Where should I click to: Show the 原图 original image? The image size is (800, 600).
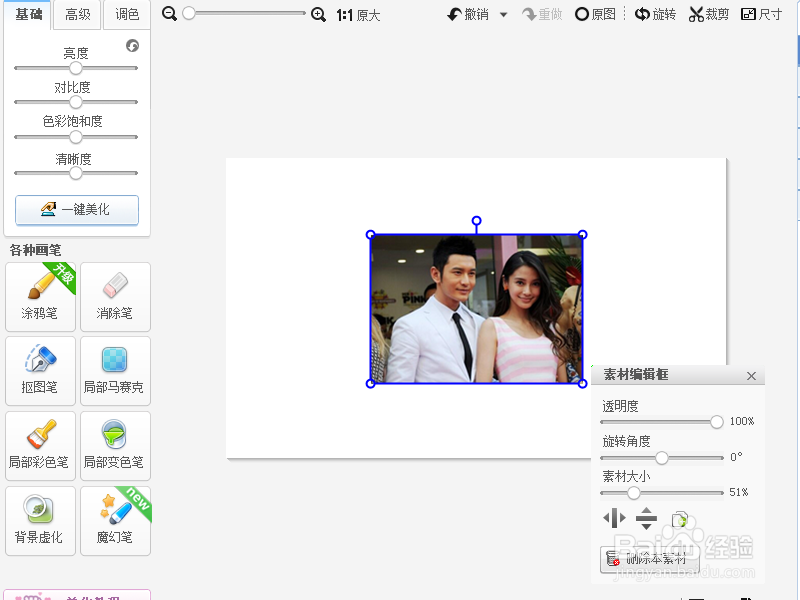point(595,14)
